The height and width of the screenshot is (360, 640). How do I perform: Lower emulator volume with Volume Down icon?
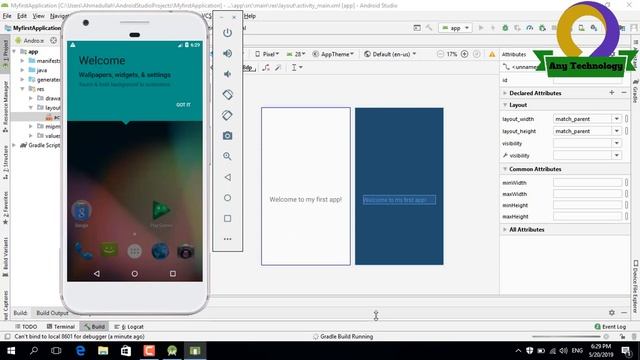227,74
